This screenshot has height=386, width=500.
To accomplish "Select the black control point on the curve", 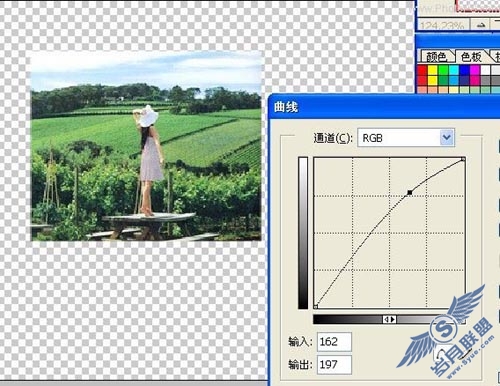I will click(410, 192).
